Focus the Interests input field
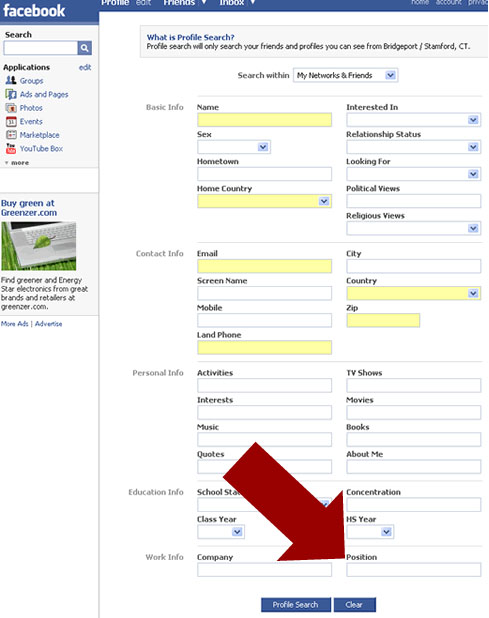This screenshot has height=618, width=489. [x=264, y=413]
